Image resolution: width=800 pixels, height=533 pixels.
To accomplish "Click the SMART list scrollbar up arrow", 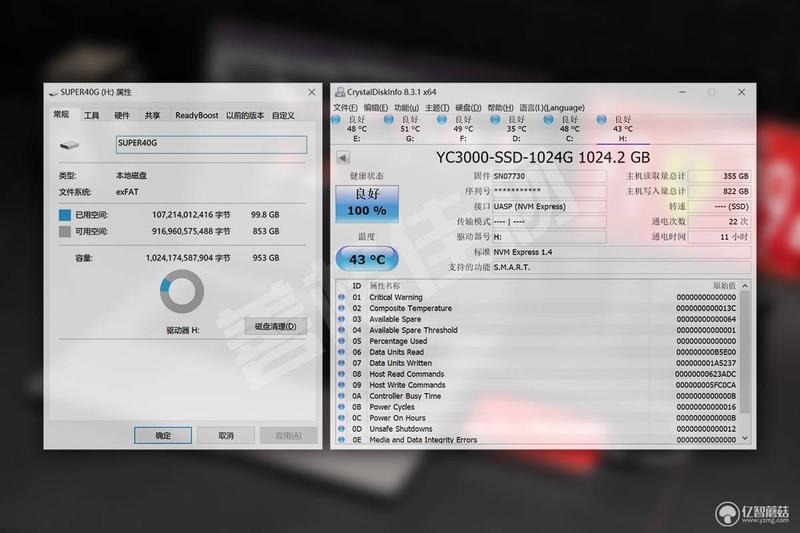I will [745, 286].
